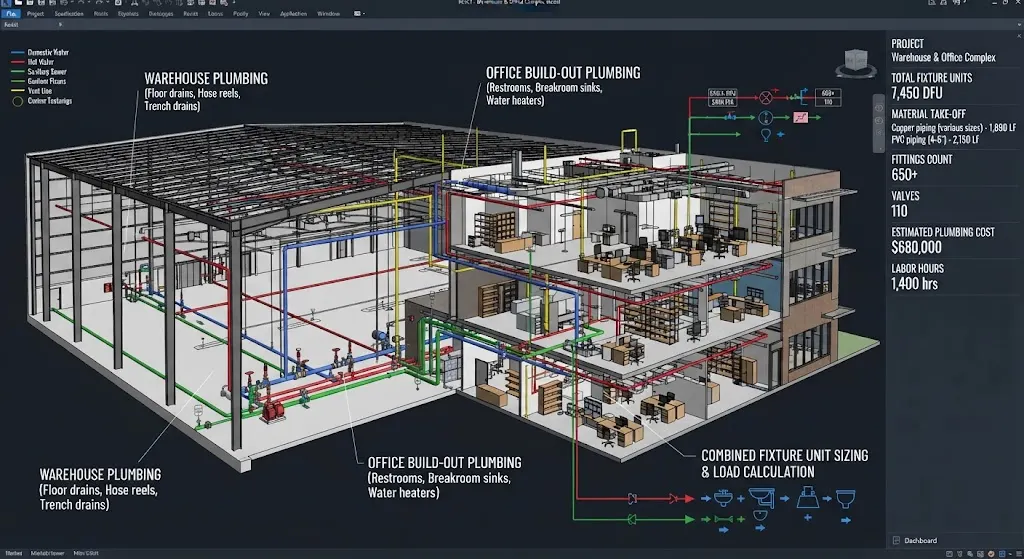The height and width of the screenshot is (559, 1024).
Task: Select the round gauge symbol on green line
Action: [765, 118]
